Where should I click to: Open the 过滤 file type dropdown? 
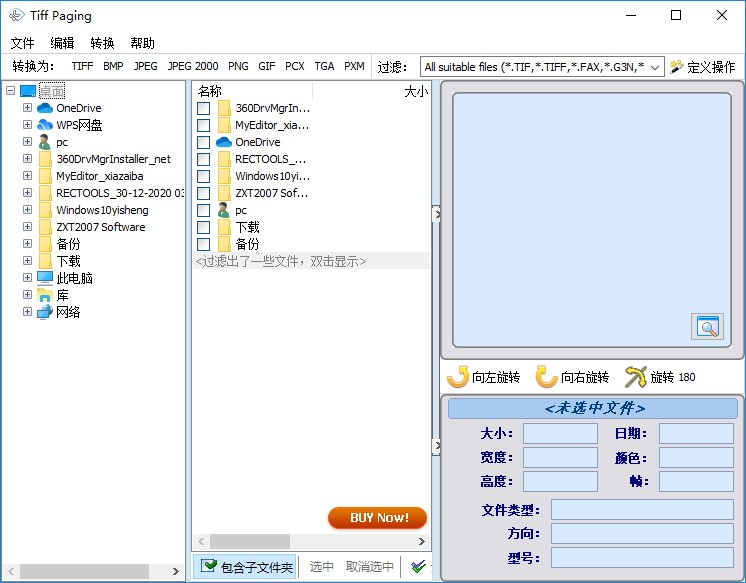[655, 67]
